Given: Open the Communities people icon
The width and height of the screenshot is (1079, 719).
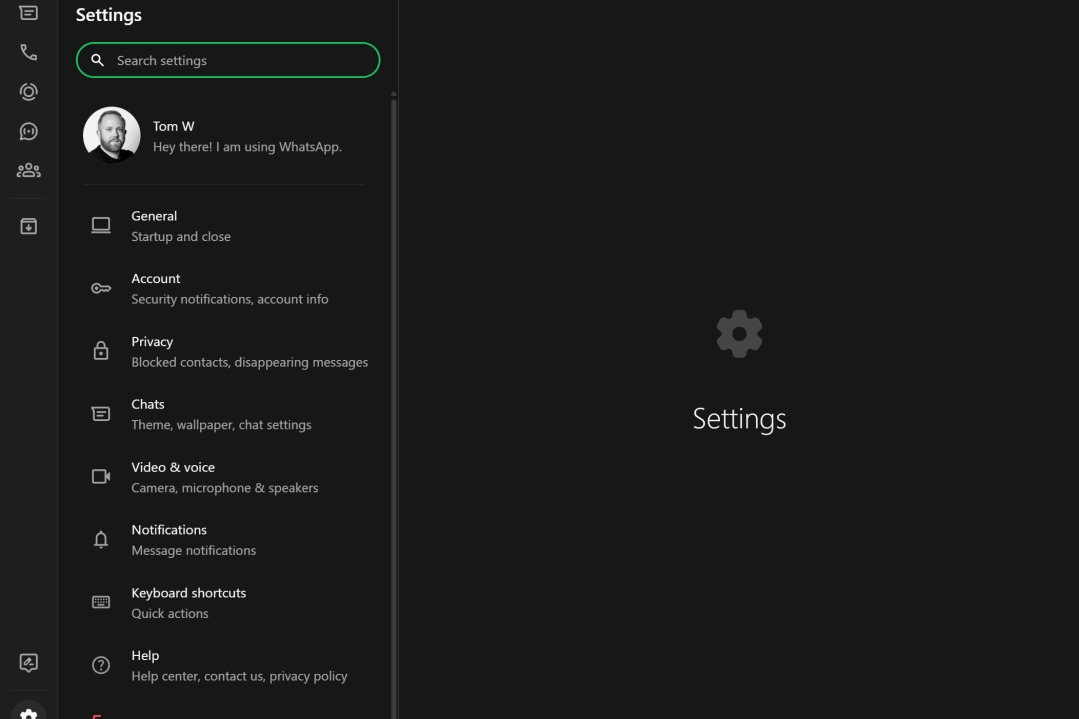Looking at the screenshot, I should click(x=29, y=170).
